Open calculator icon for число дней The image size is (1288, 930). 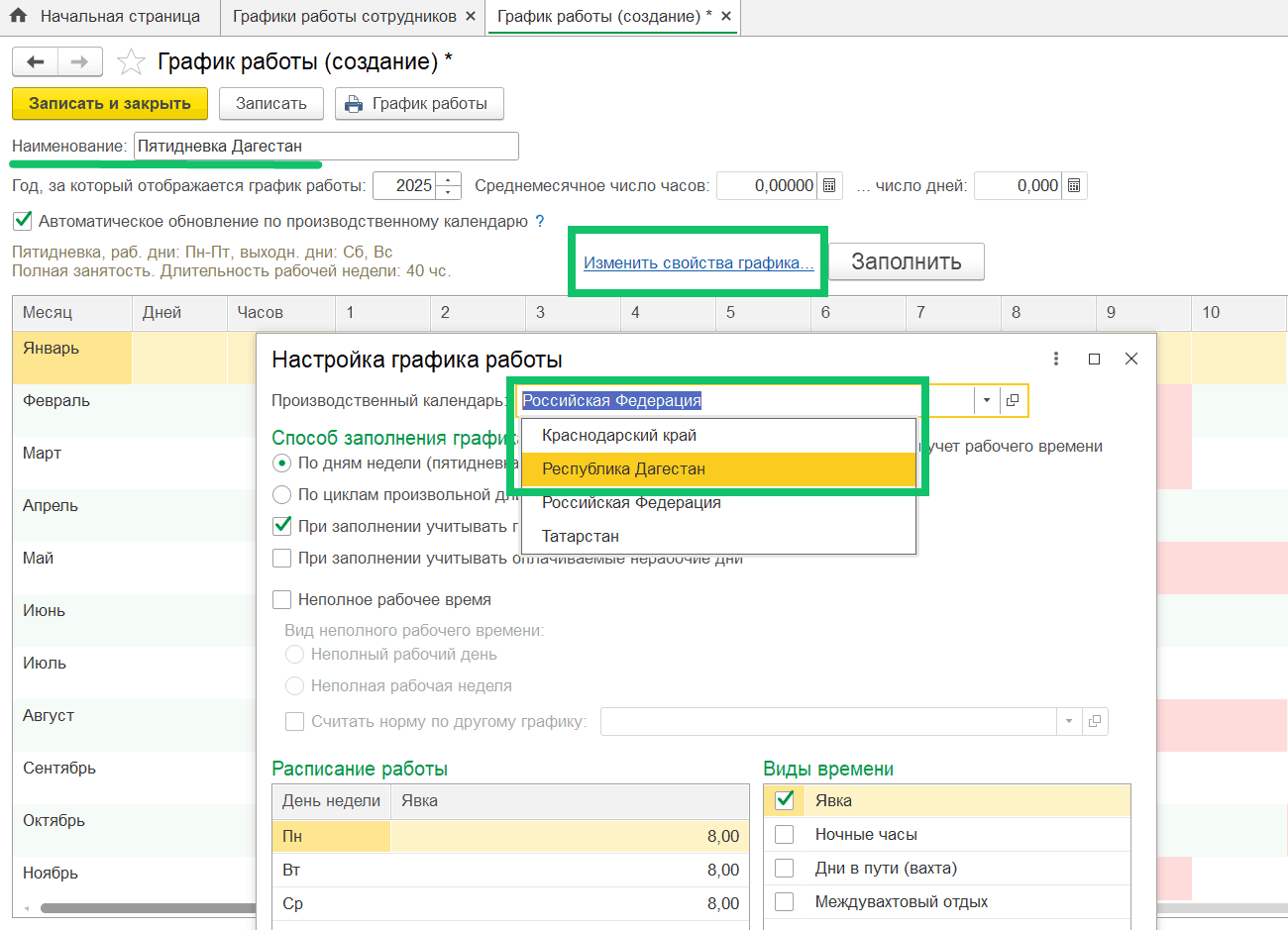click(1074, 186)
